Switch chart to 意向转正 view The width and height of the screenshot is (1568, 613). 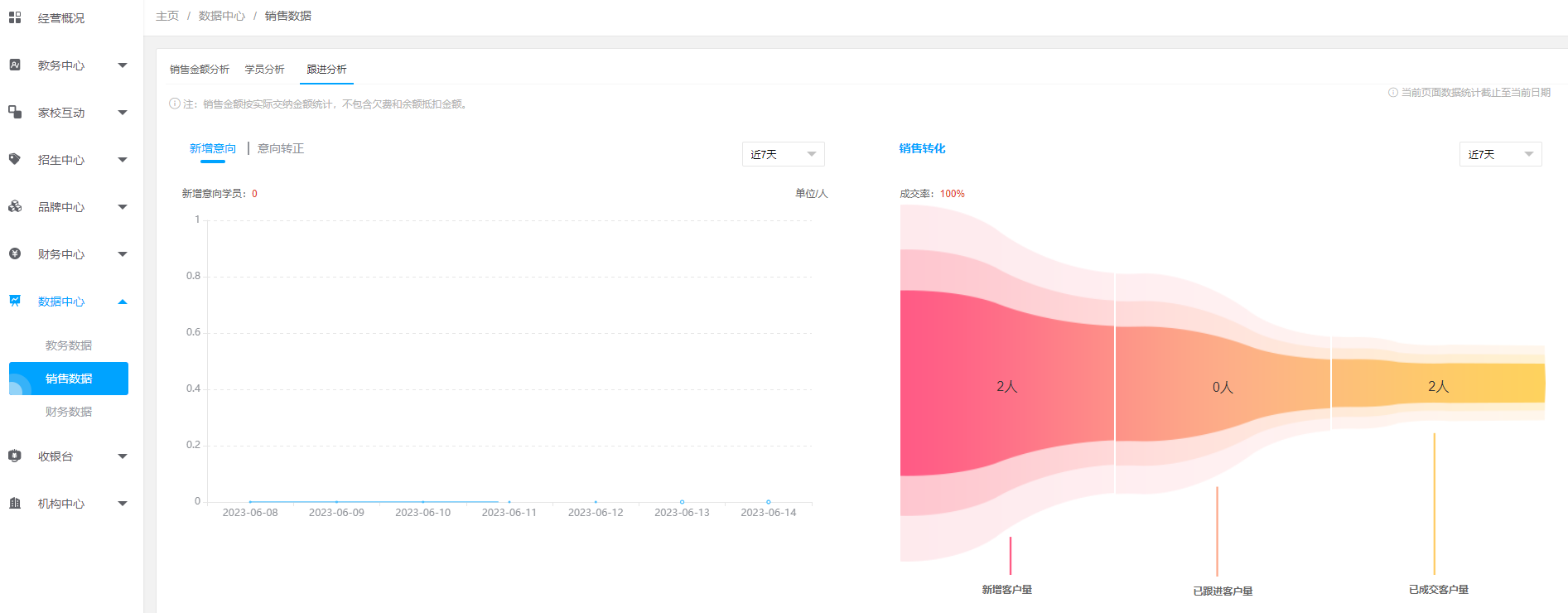[x=281, y=149]
